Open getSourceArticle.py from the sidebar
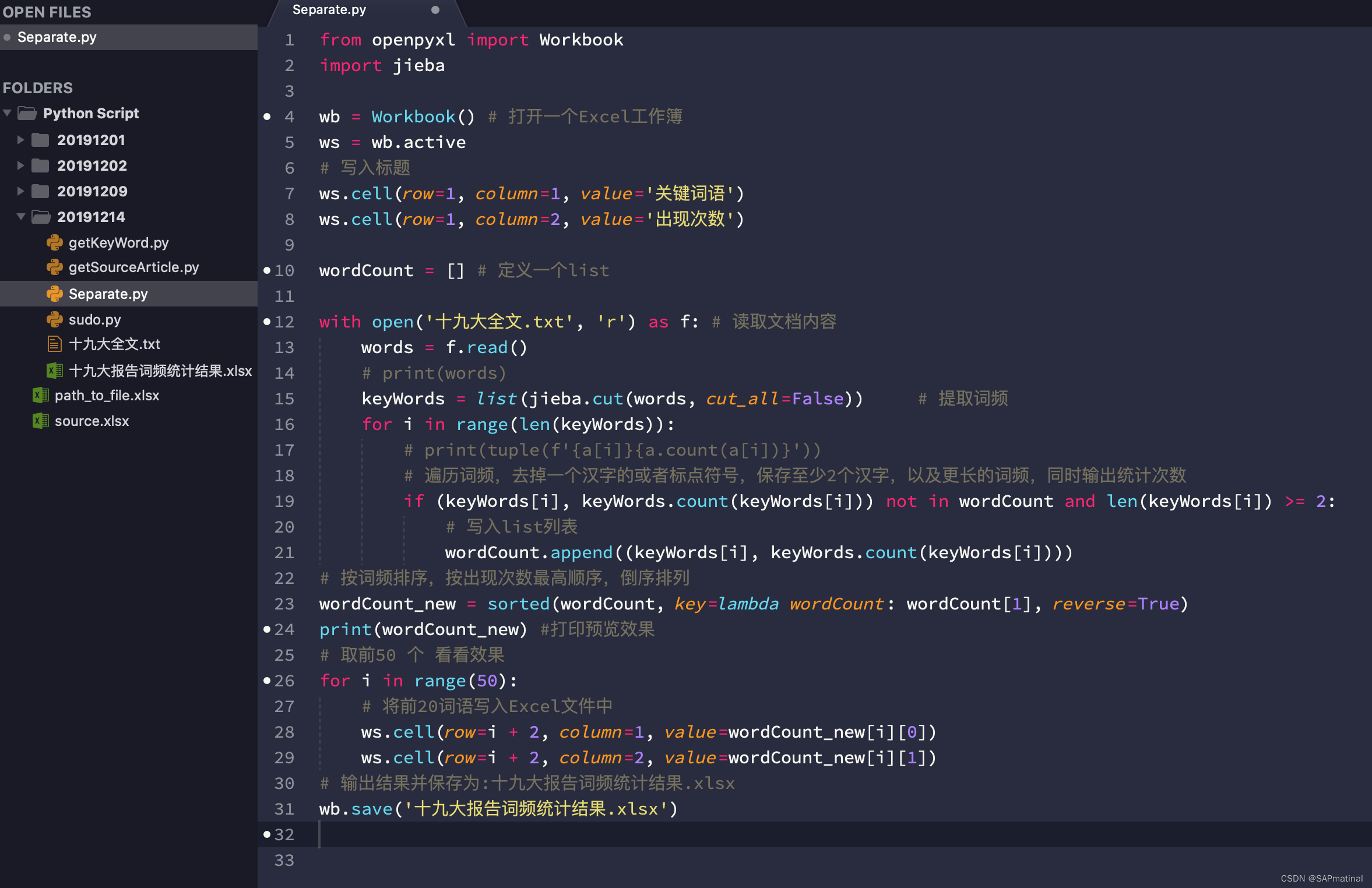This screenshot has width=1372, height=888. coord(133,267)
